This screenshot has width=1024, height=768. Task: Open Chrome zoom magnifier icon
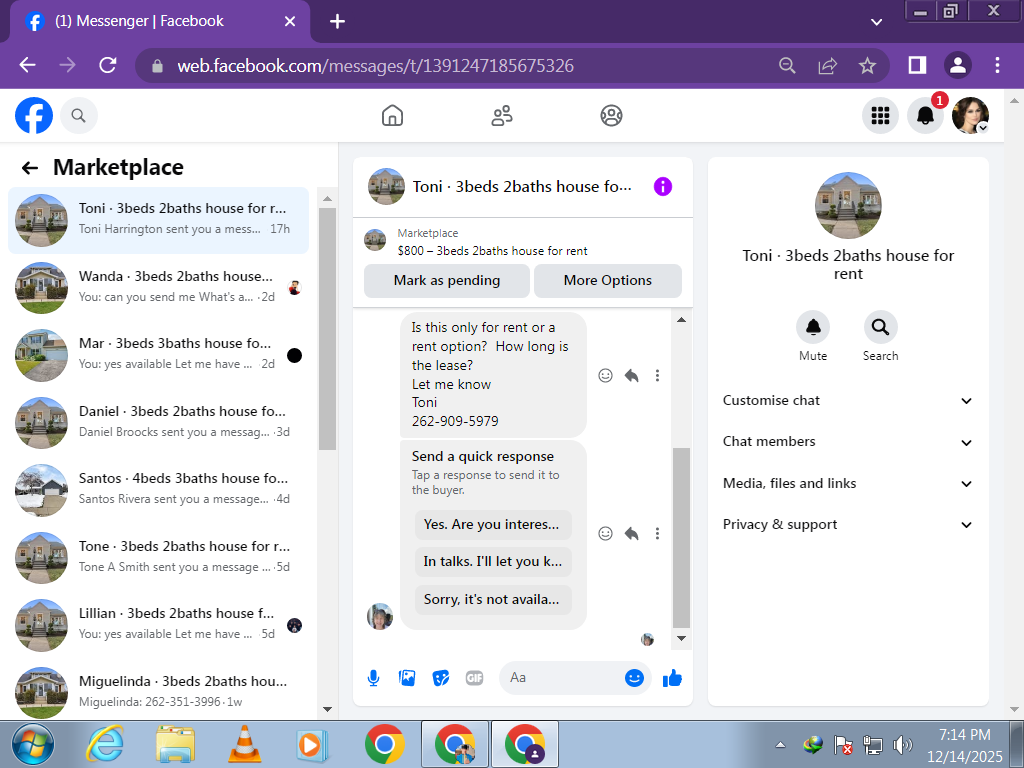tap(787, 65)
